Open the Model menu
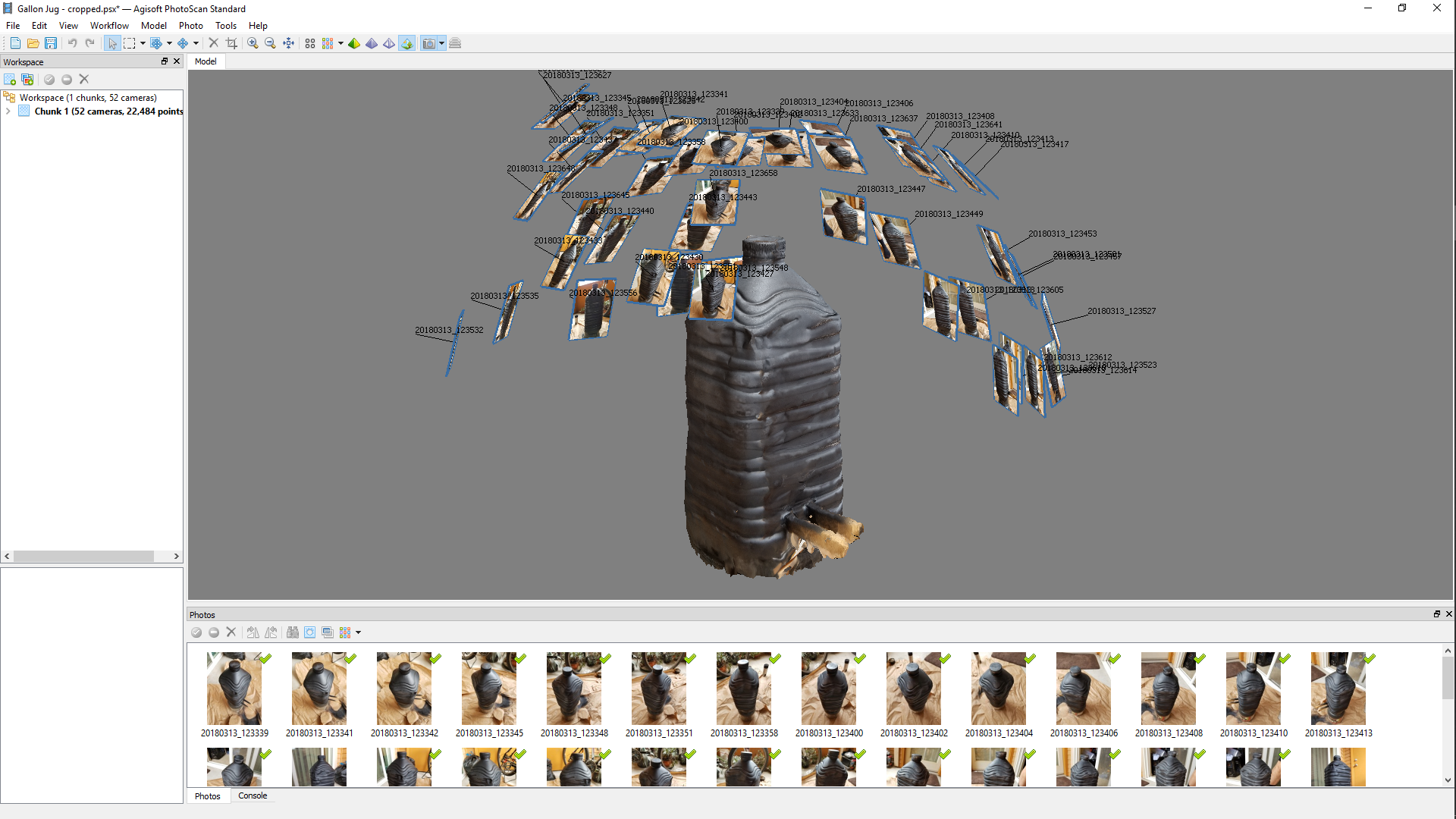Viewport: 1456px width, 819px height. click(152, 25)
